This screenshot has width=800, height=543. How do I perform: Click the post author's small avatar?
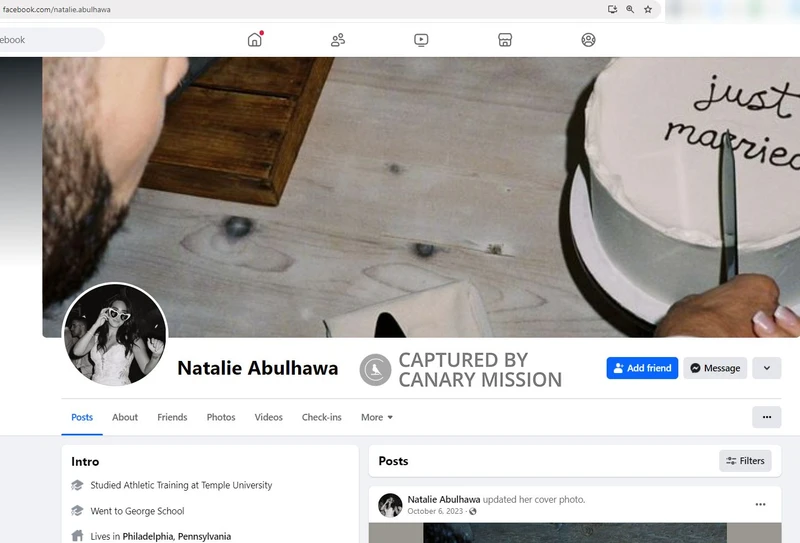tap(390, 505)
